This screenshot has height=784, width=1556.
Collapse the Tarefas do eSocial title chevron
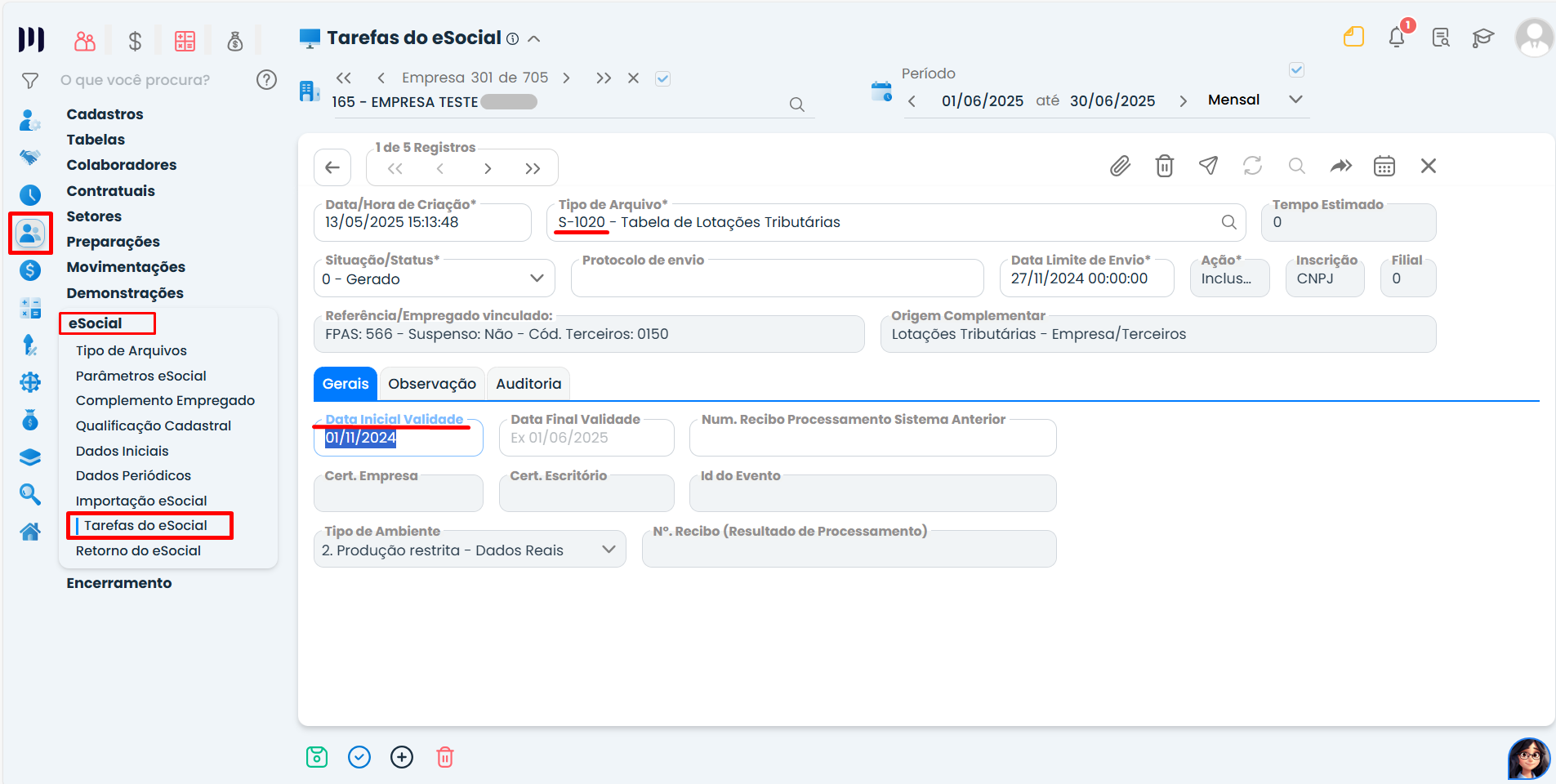pos(534,38)
